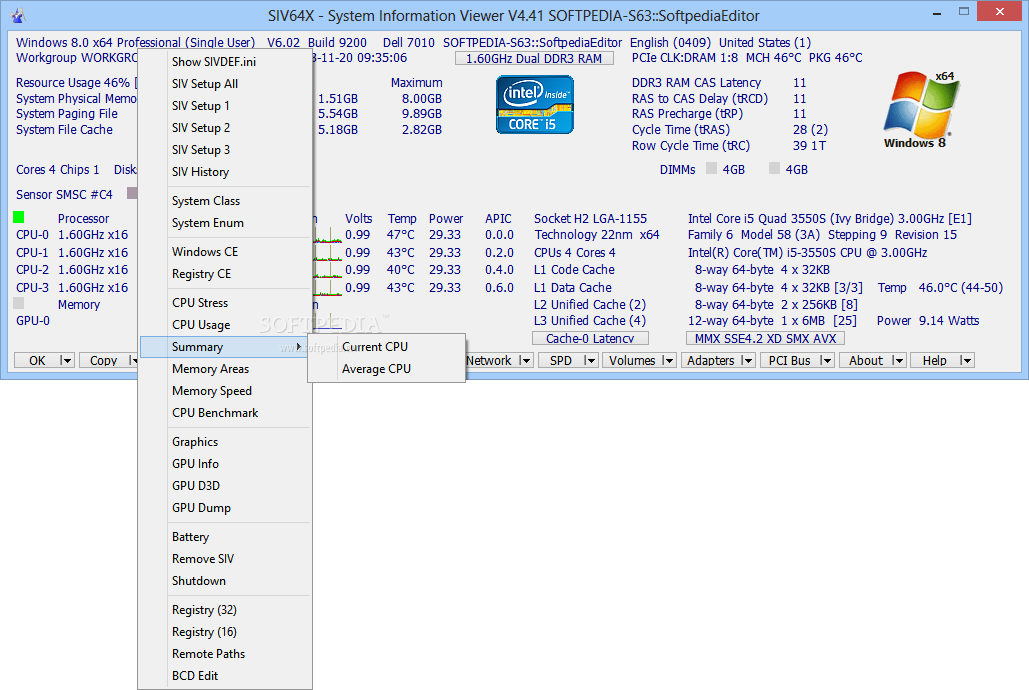This screenshot has height=690, width=1029.
Task: Expand the Summary submenu arrow
Action: tap(299, 347)
